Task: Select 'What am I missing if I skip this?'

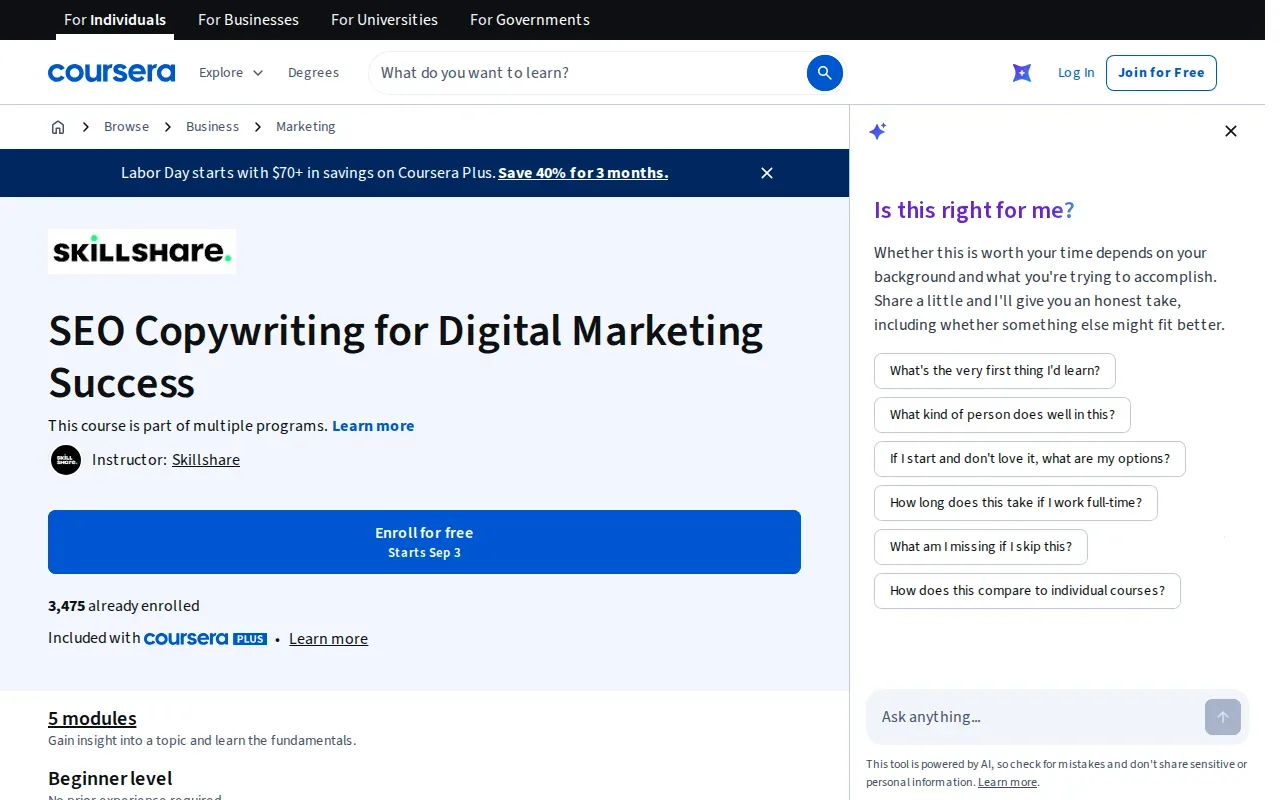Action: 981,547
